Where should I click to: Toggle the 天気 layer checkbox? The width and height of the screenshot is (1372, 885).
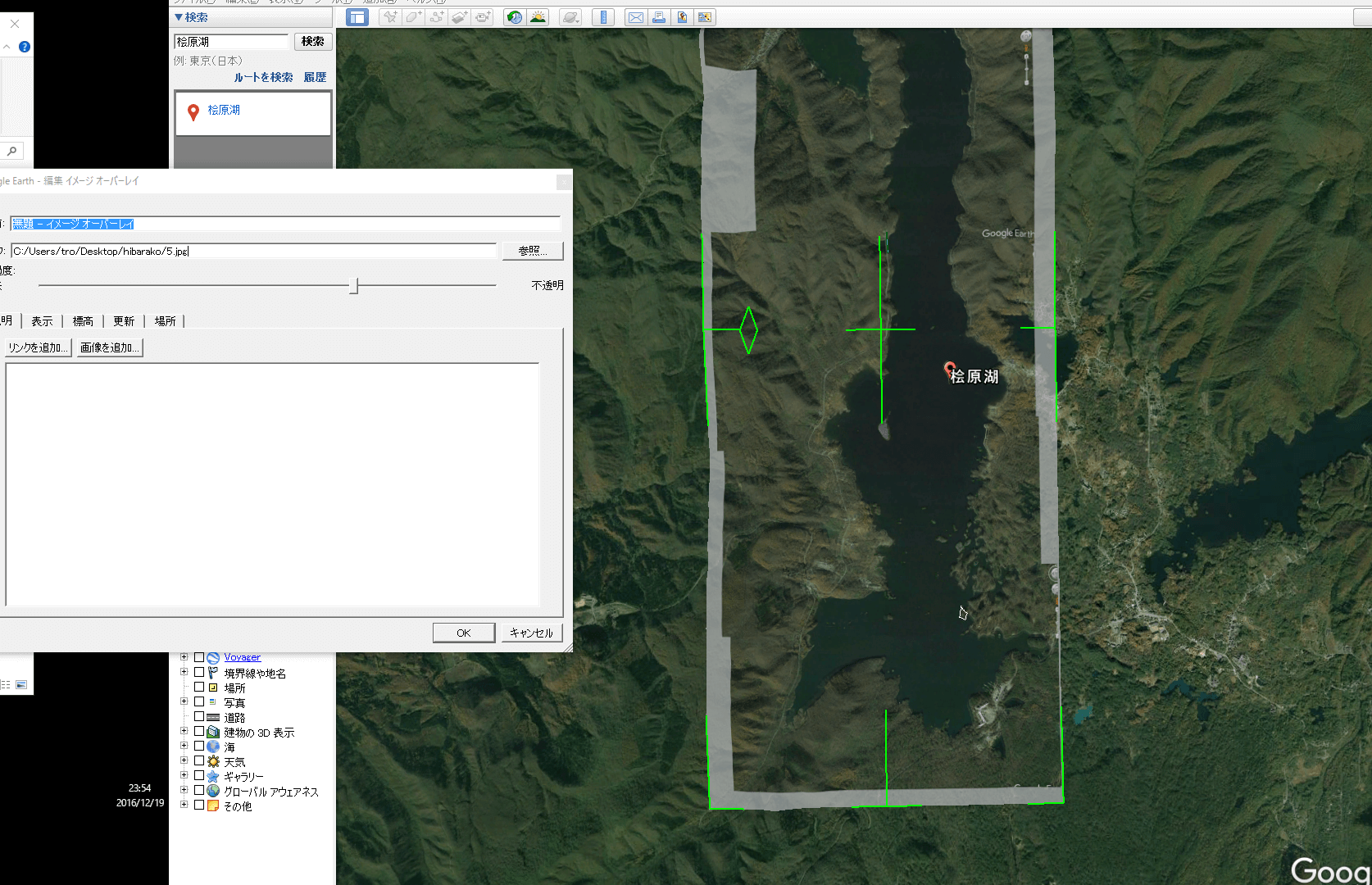point(199,761)
